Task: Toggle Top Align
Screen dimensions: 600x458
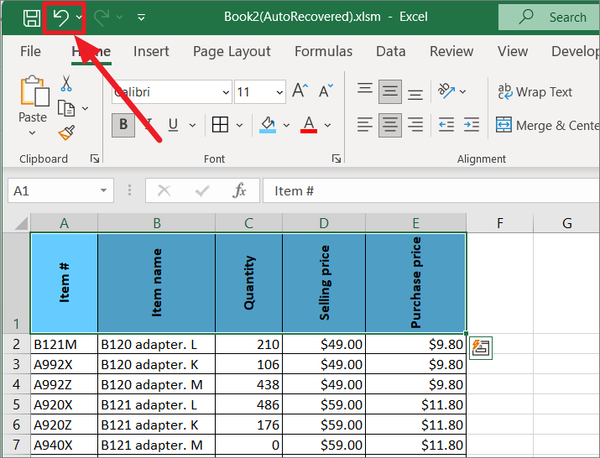Action: [x=365, y=91]
